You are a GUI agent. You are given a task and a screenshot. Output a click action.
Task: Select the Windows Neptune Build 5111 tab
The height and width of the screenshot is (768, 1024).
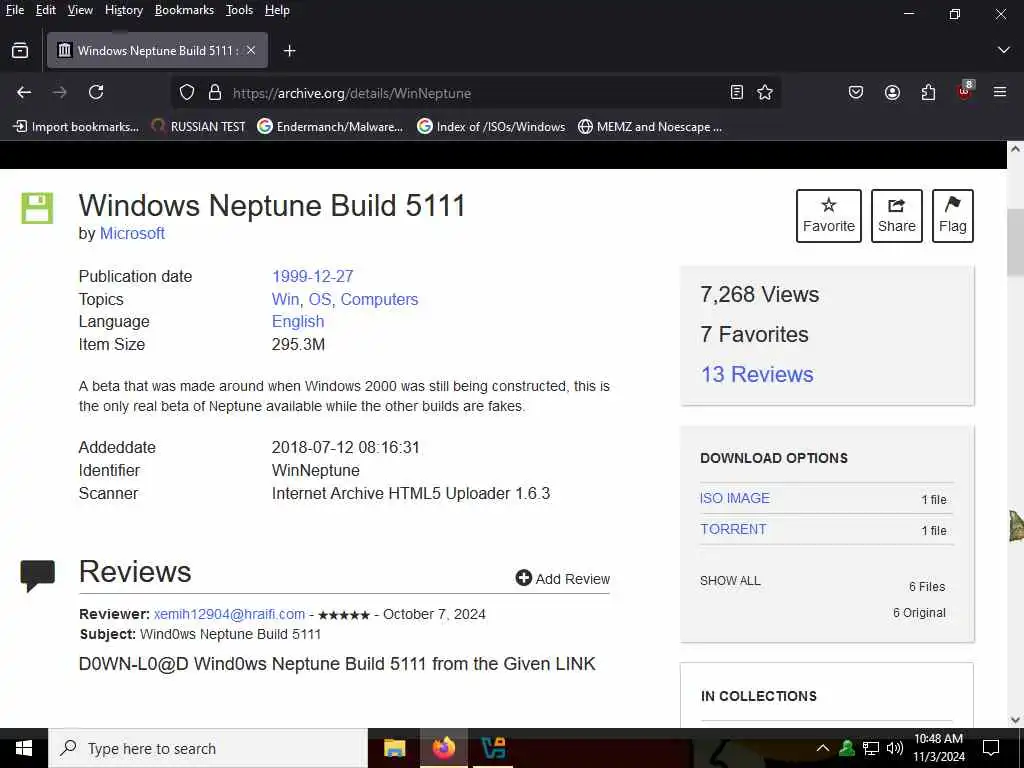point(157,50)
